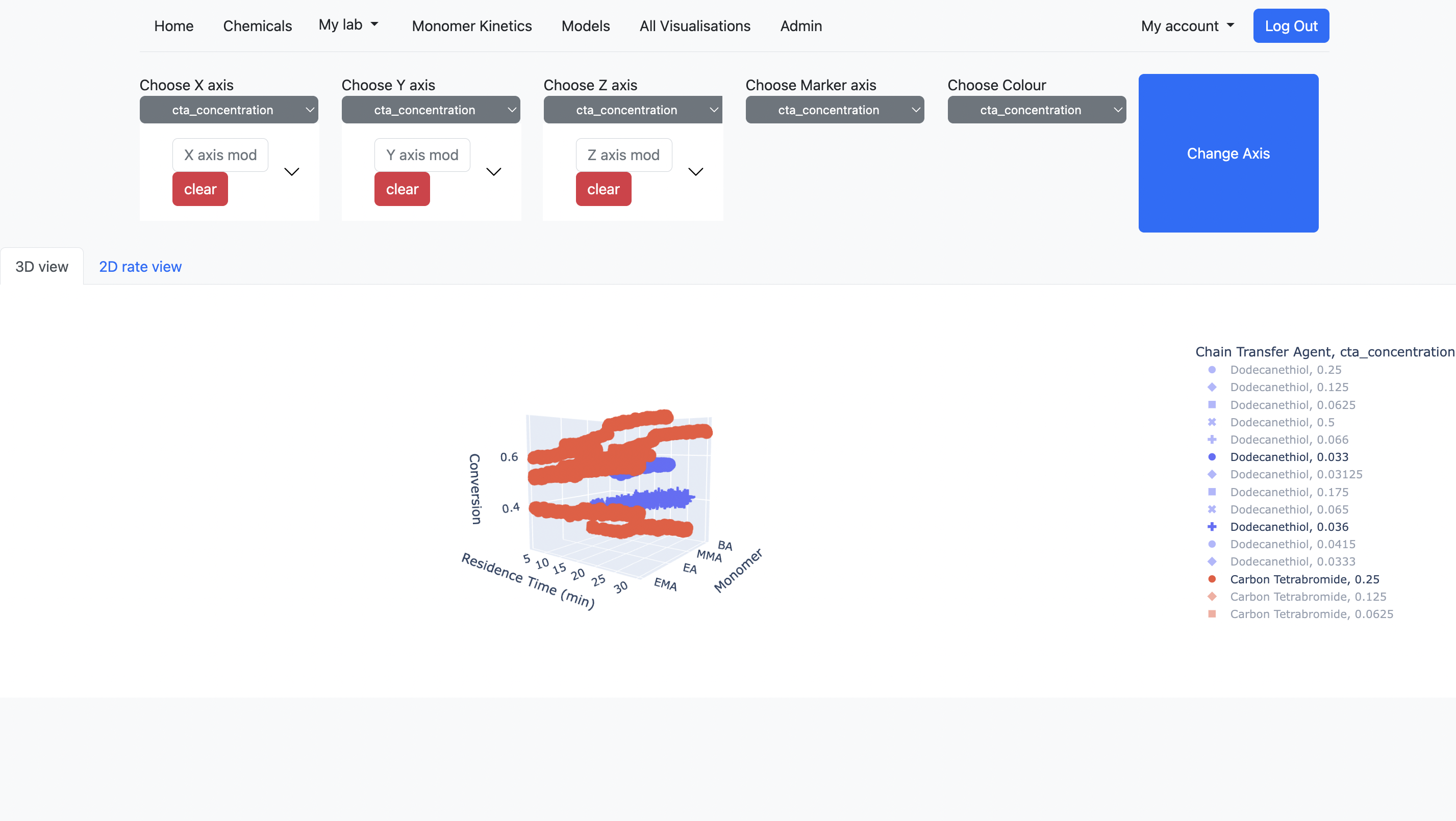Click the diamond marker for Carbon Tetrabromide, 0.125
This screenshot has width=1456, height=821.
pos(1212,597)
